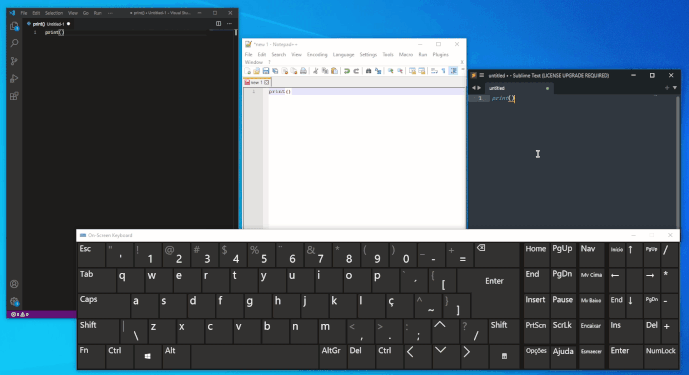Toggle Notepad++ Indent Guide toolbar icon

pos(453,71)
